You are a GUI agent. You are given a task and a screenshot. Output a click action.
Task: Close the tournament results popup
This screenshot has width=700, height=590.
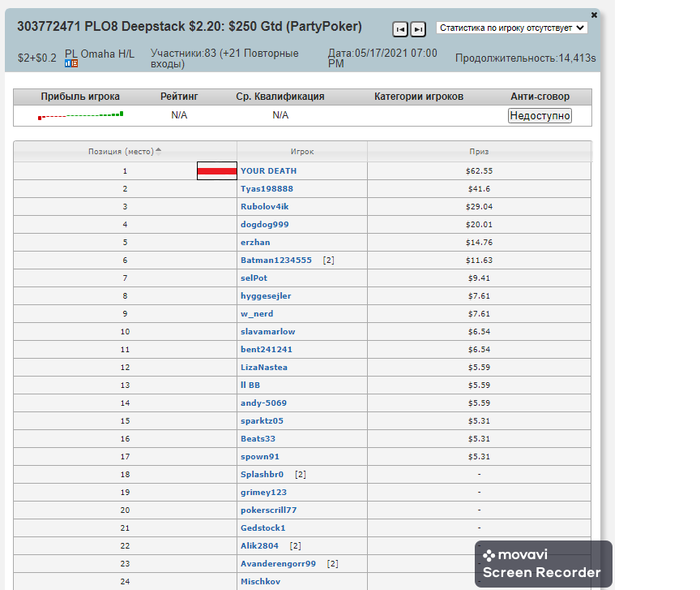click(x=594, y=15)
